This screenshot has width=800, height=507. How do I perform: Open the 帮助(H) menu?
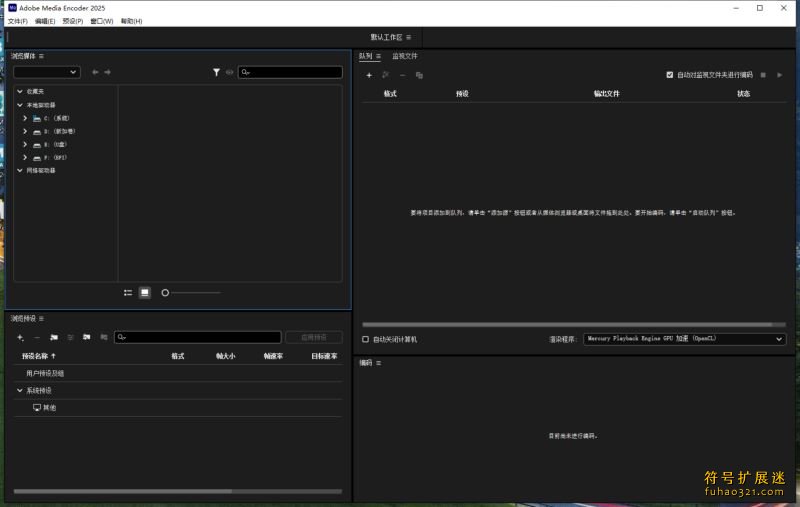click(x=131, y=21)
